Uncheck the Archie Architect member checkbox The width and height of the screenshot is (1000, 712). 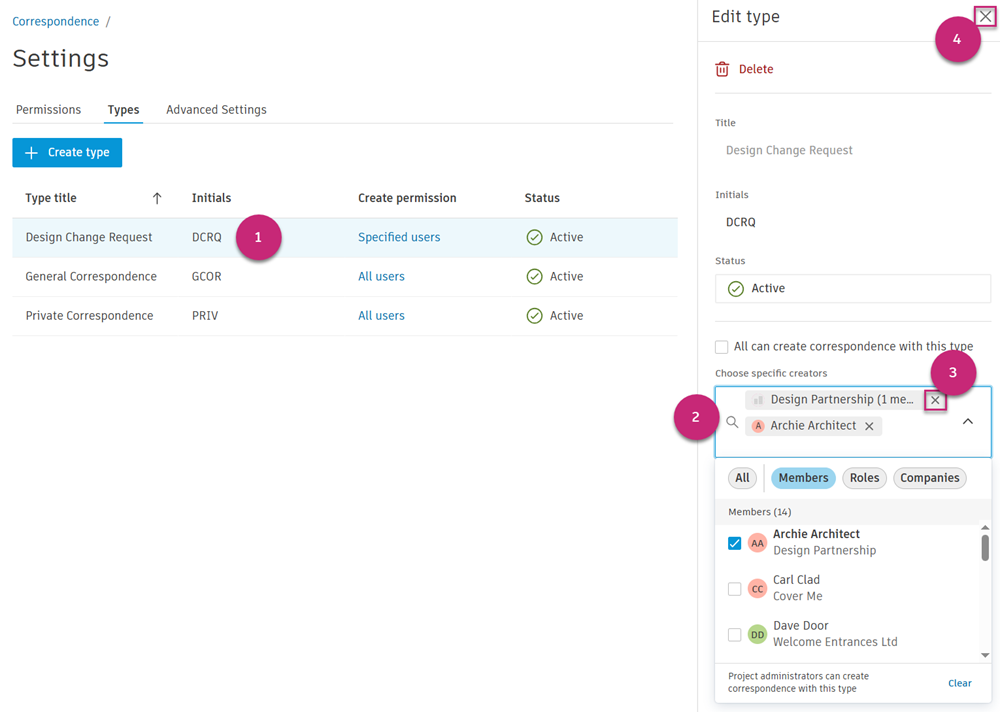point(734,543)
